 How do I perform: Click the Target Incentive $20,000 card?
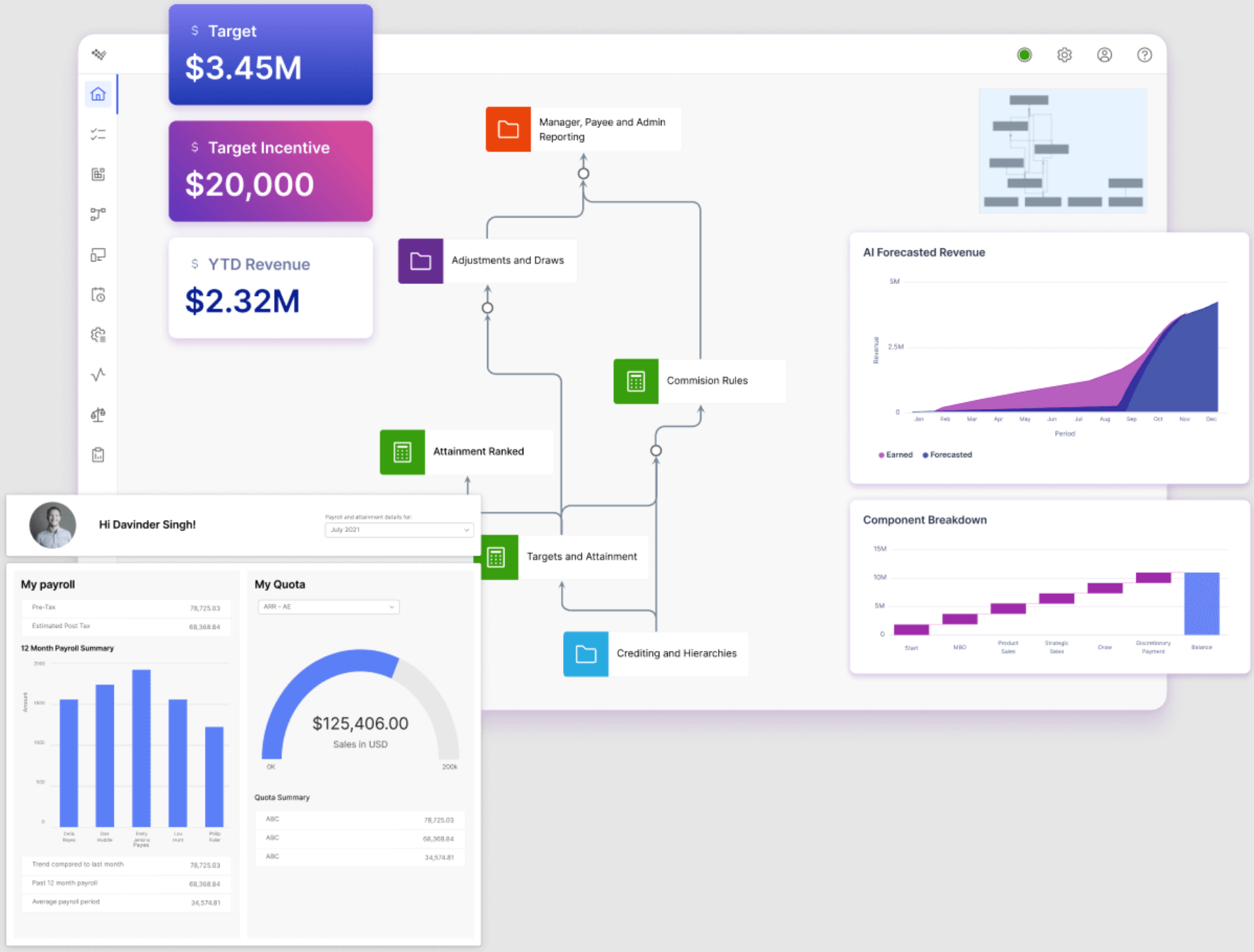point(271,171)
